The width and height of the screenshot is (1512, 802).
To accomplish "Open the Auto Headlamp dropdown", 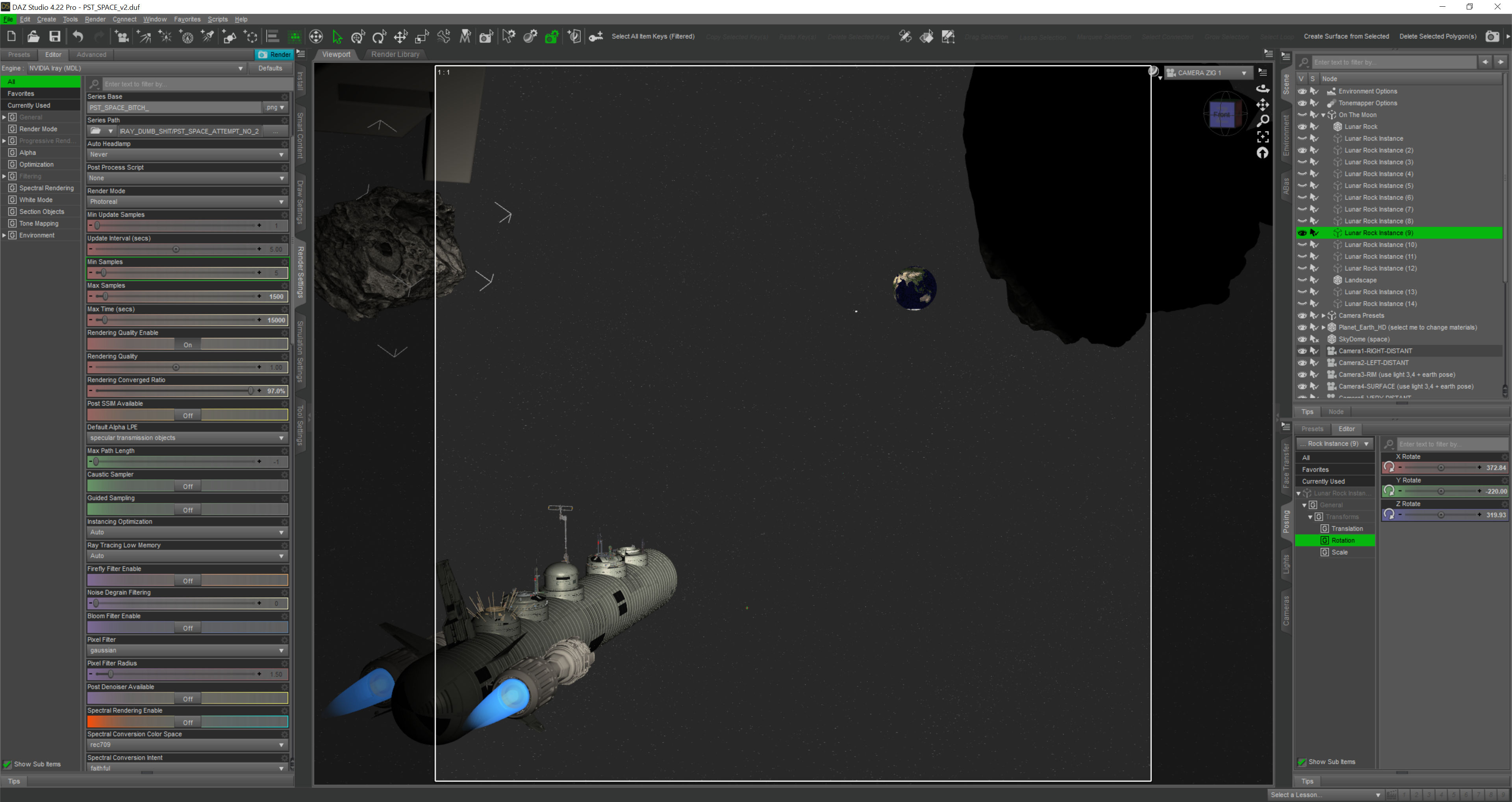I will [187, 154].
